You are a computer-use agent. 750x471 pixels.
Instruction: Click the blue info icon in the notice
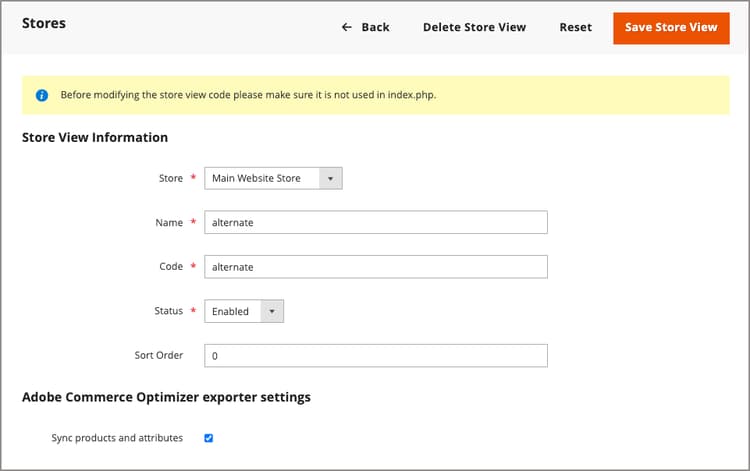42,95
